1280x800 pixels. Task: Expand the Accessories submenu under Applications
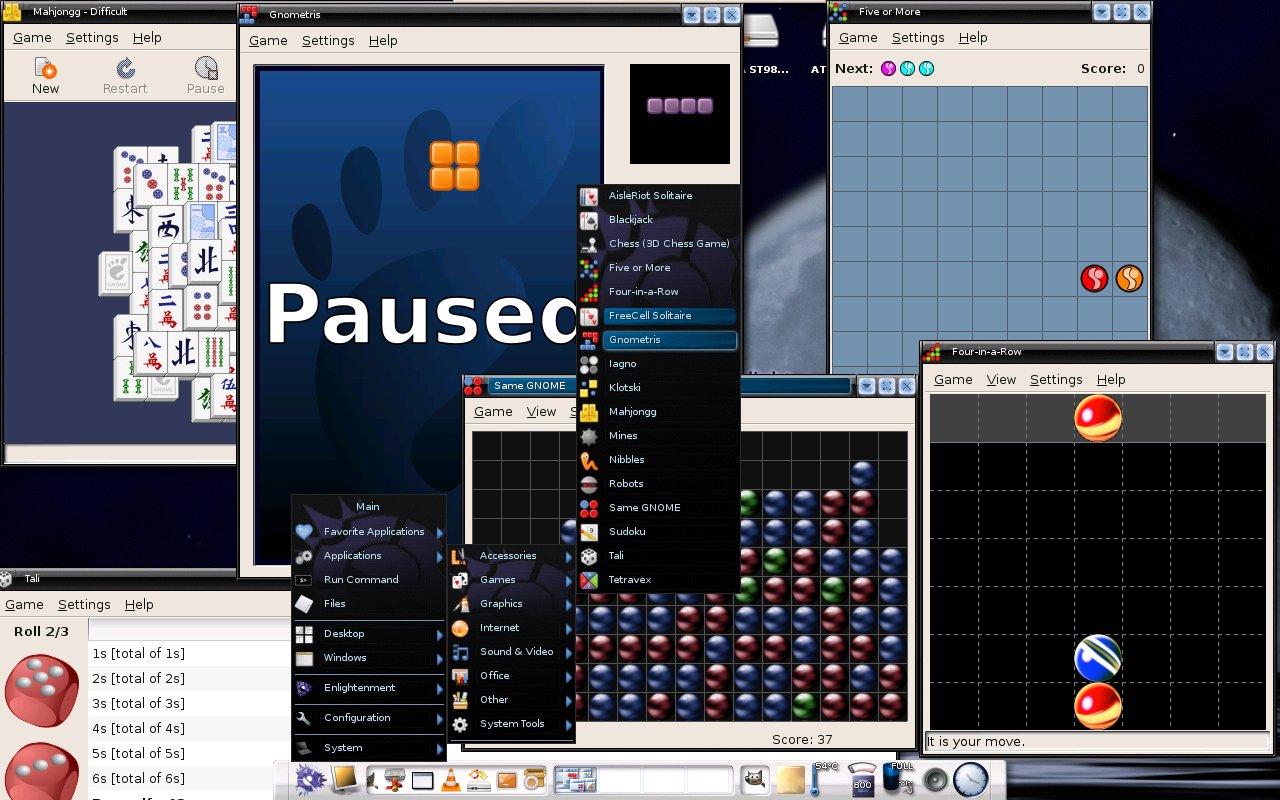pyautogui.click(x=511, y=555)
